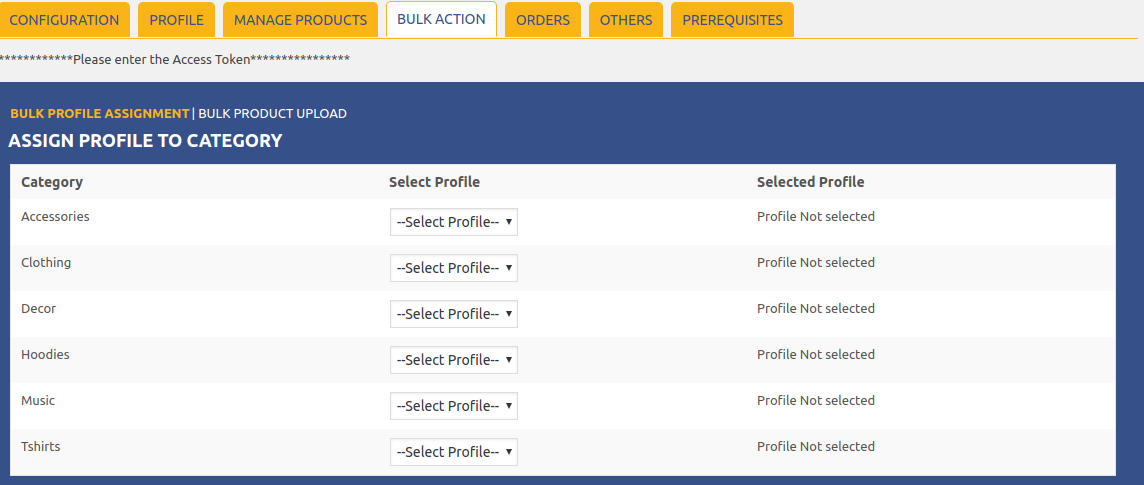Open the Tshirts profile dropdown
The height and width of the screenshot is (485, 1144).
[x=453, y=452]
